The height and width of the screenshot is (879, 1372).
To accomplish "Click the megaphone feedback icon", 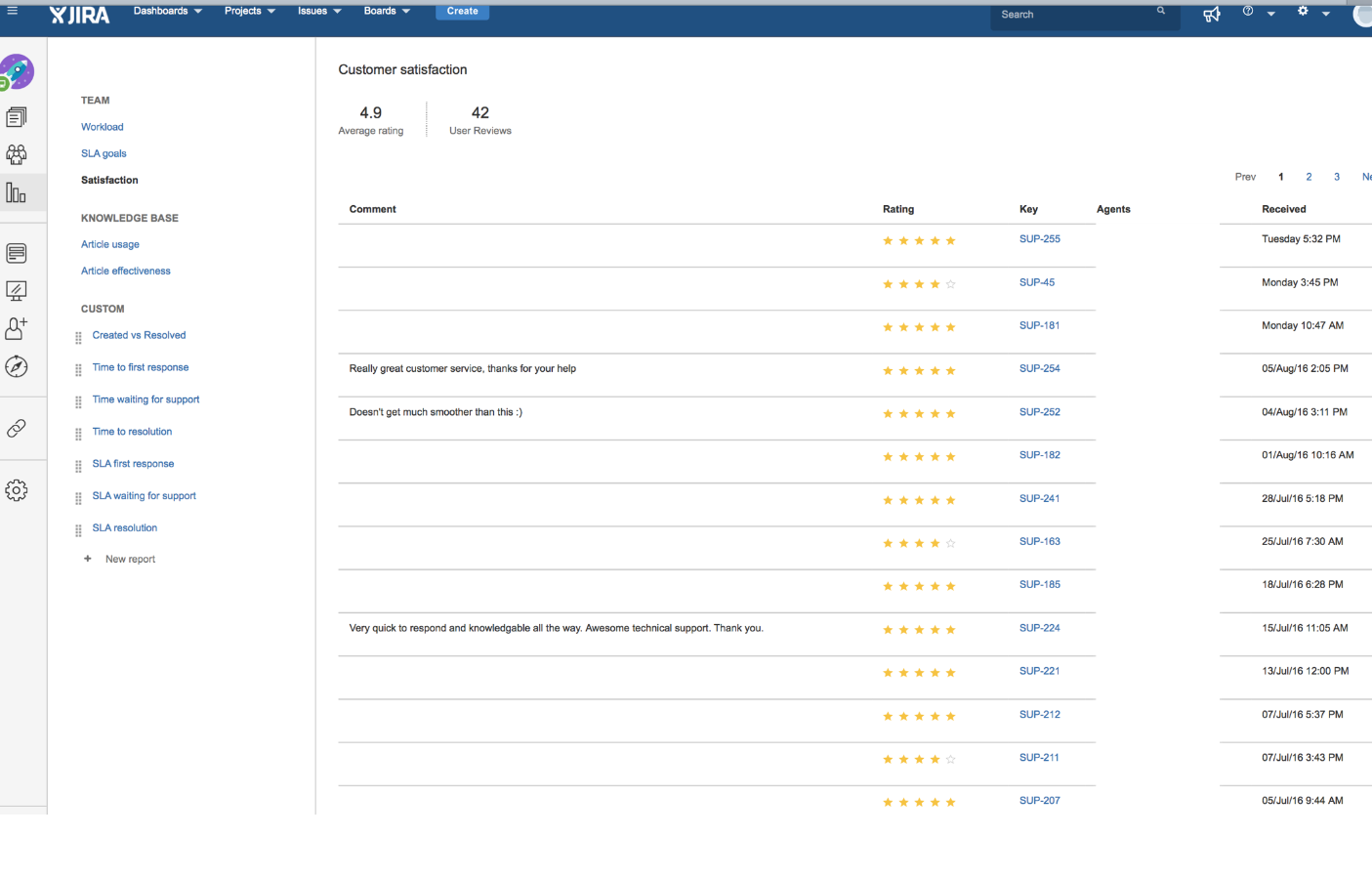I will click(1212, 14).
